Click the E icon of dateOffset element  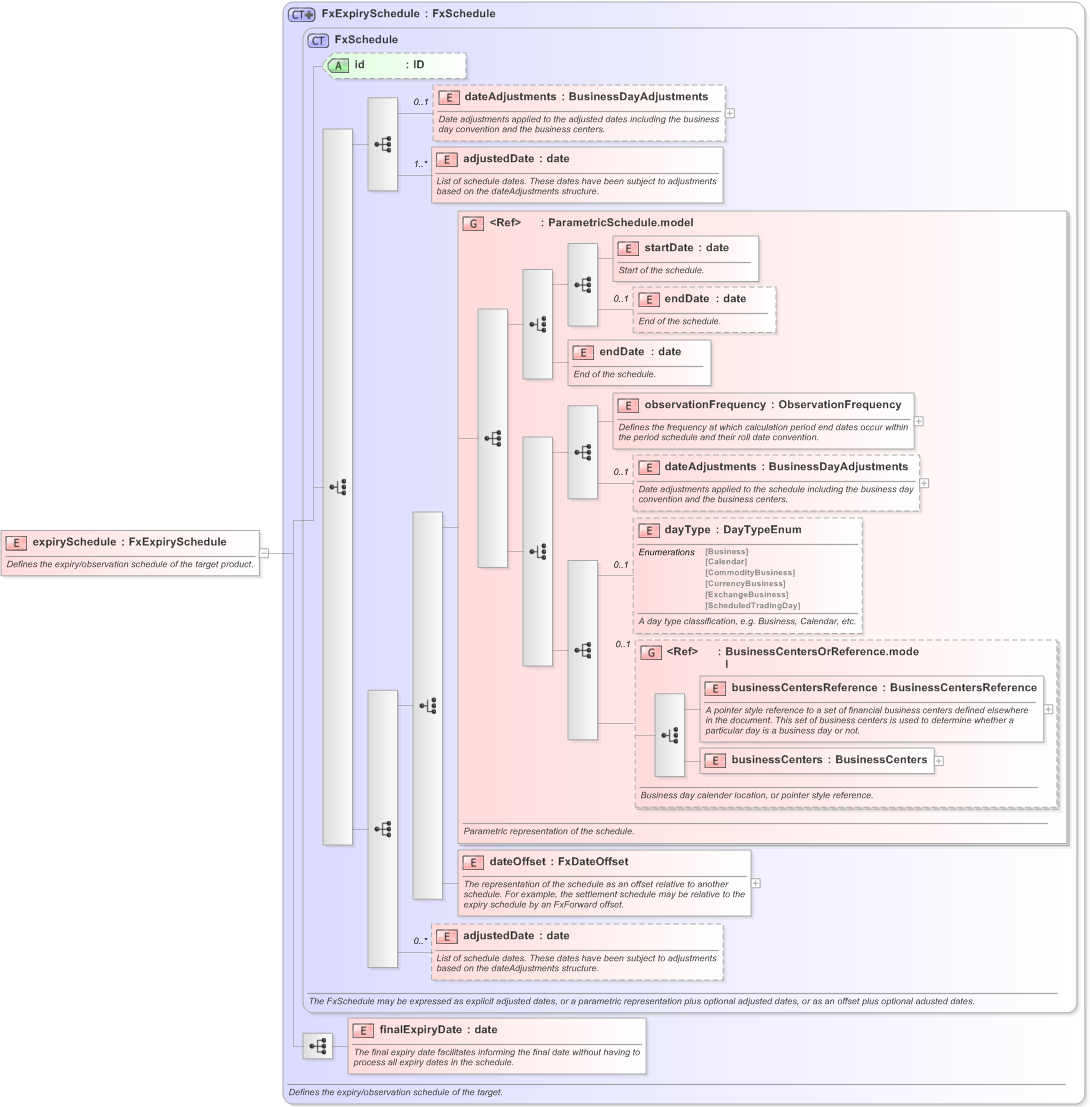pyautogui.click(x=473, y=862)
